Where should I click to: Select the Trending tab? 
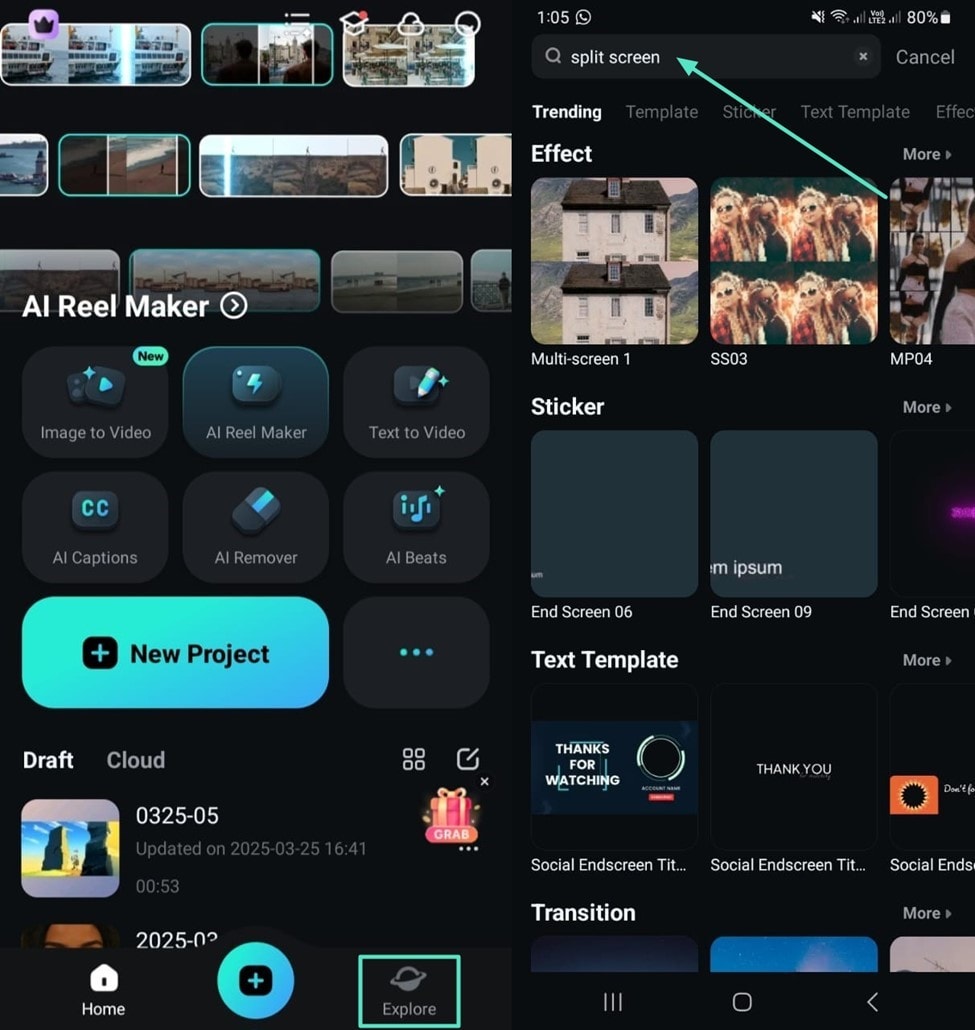click(x=567, y=112)
